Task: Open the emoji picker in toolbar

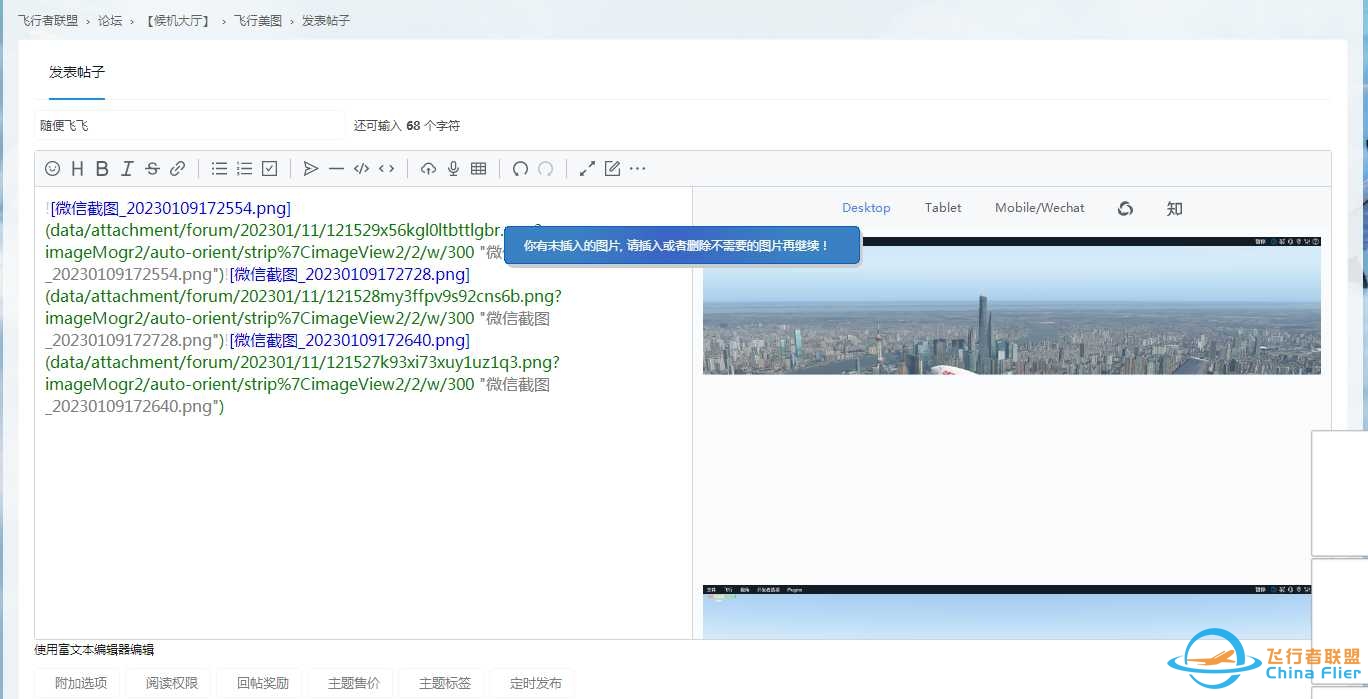Action: 53,169
